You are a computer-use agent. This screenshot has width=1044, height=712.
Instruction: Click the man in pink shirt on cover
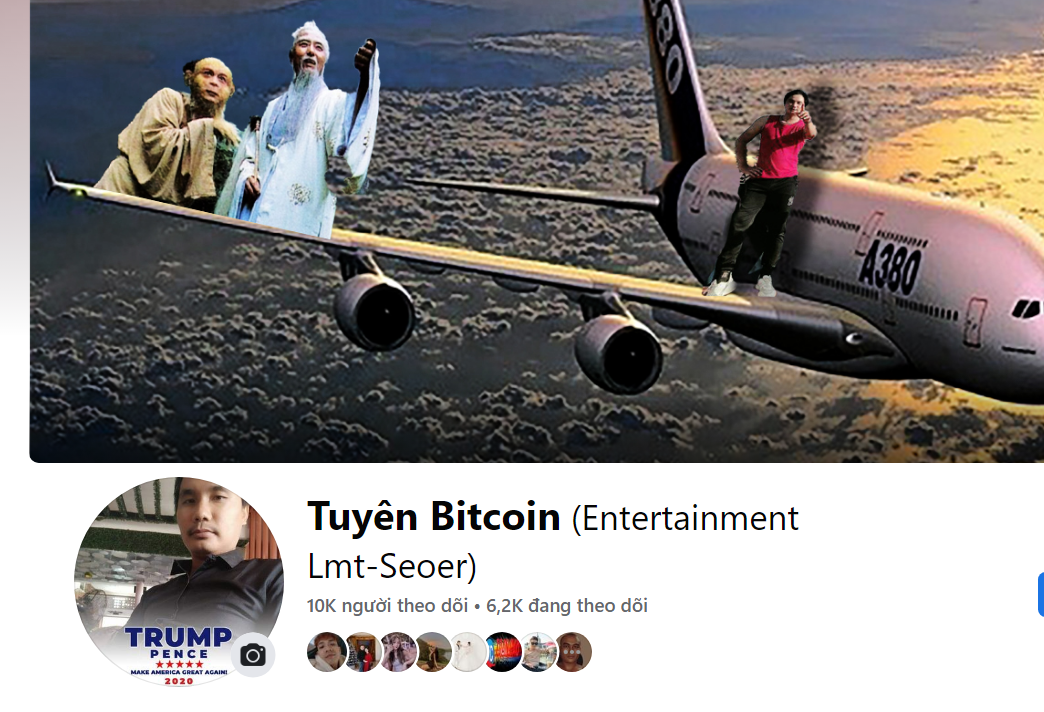(x=760, y=192)
